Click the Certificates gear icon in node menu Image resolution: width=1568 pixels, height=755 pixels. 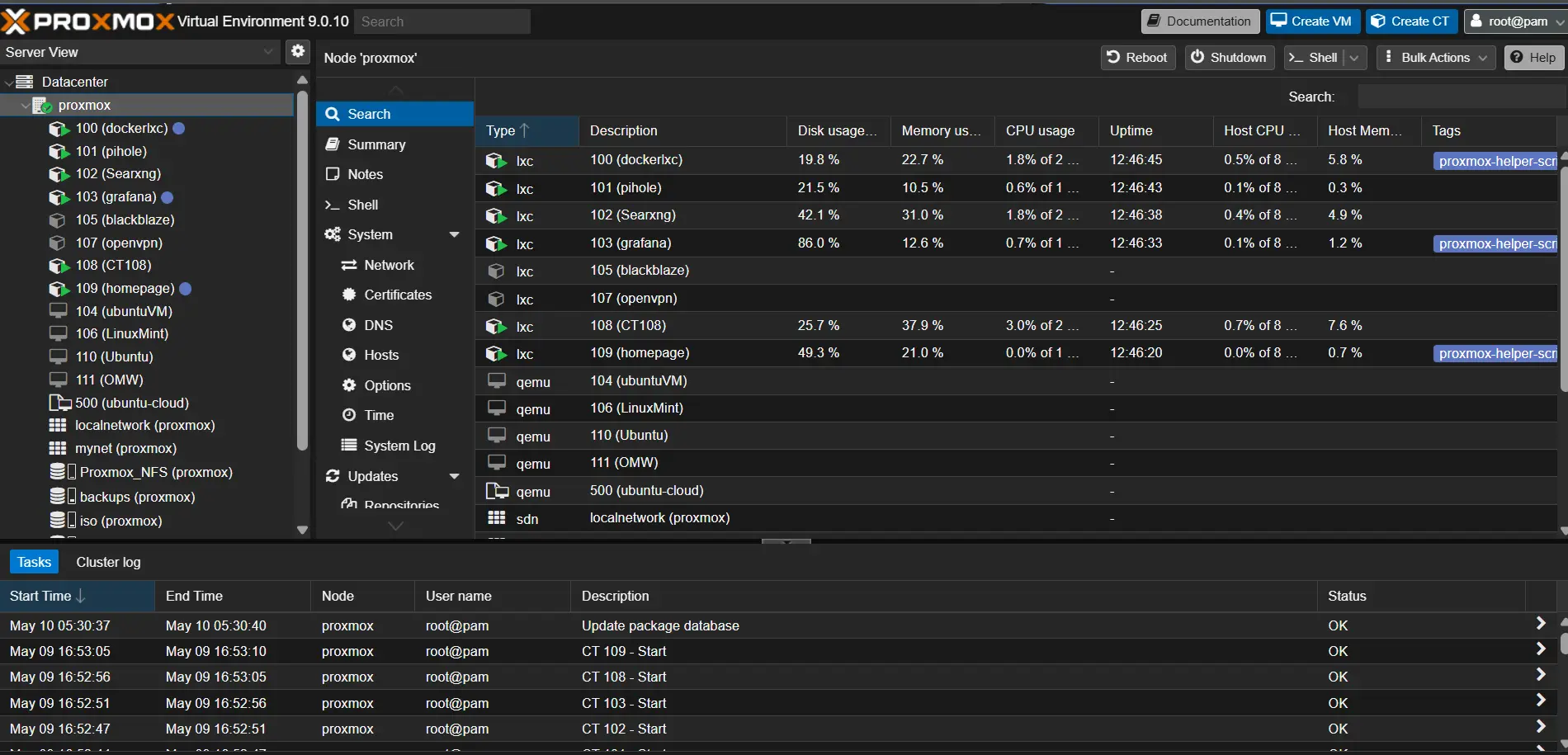pyautogui.click(x=349, y=295)
